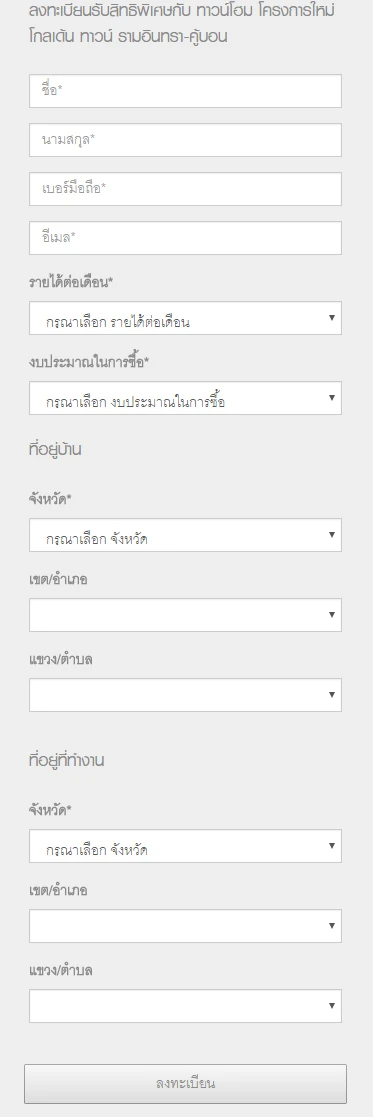Open the work address แขวง/ตำบล dropdown
This screenshot has width=373, height=1117.
click(x=185, y=1006)
